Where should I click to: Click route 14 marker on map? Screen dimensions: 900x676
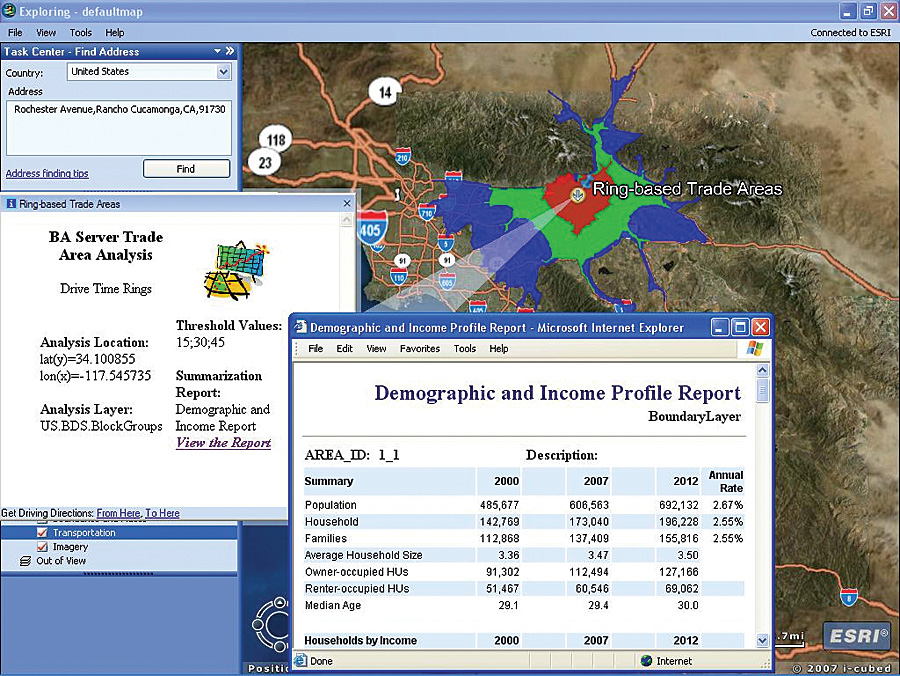tap(385, 92)
